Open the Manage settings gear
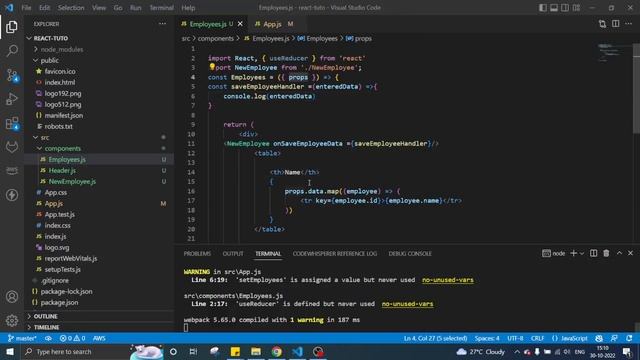This screenshot has height=360, width=640. [x=12, y=321]
